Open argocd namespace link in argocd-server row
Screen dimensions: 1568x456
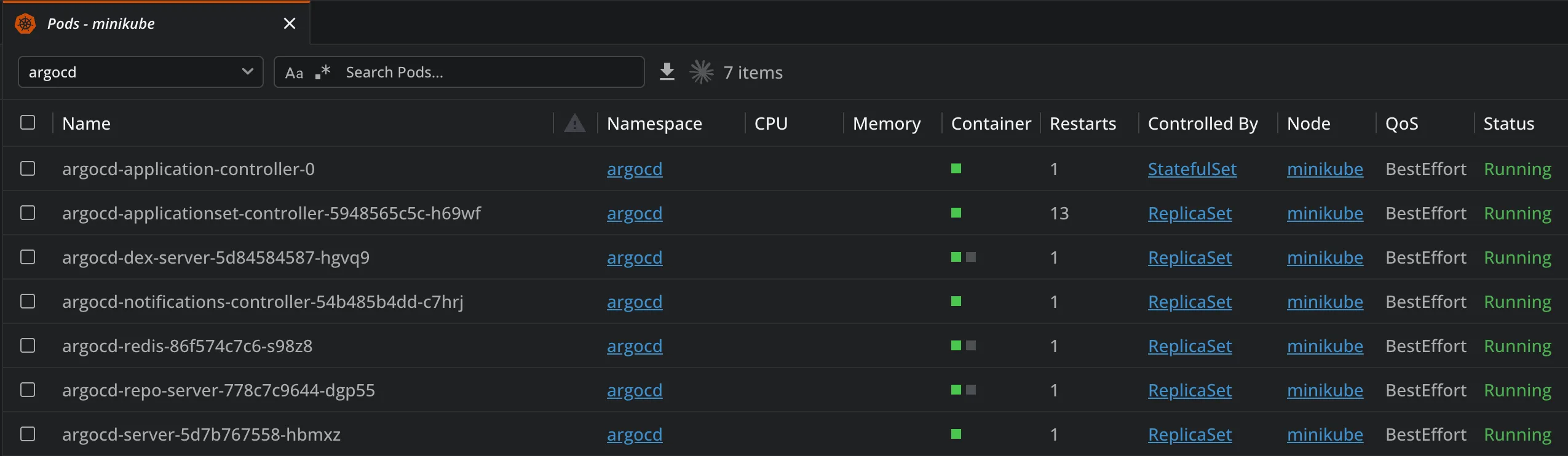635,434
